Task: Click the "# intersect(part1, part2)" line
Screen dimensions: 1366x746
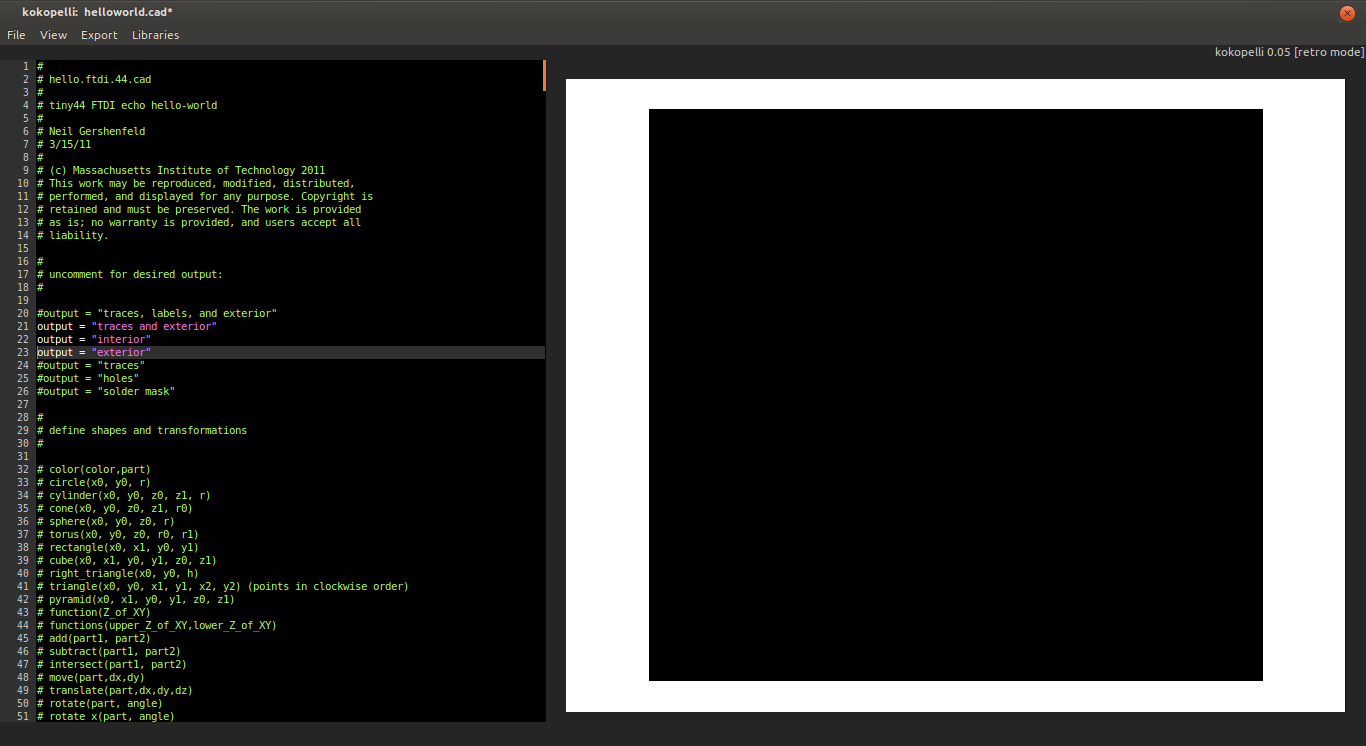Action: click(112, 664)
